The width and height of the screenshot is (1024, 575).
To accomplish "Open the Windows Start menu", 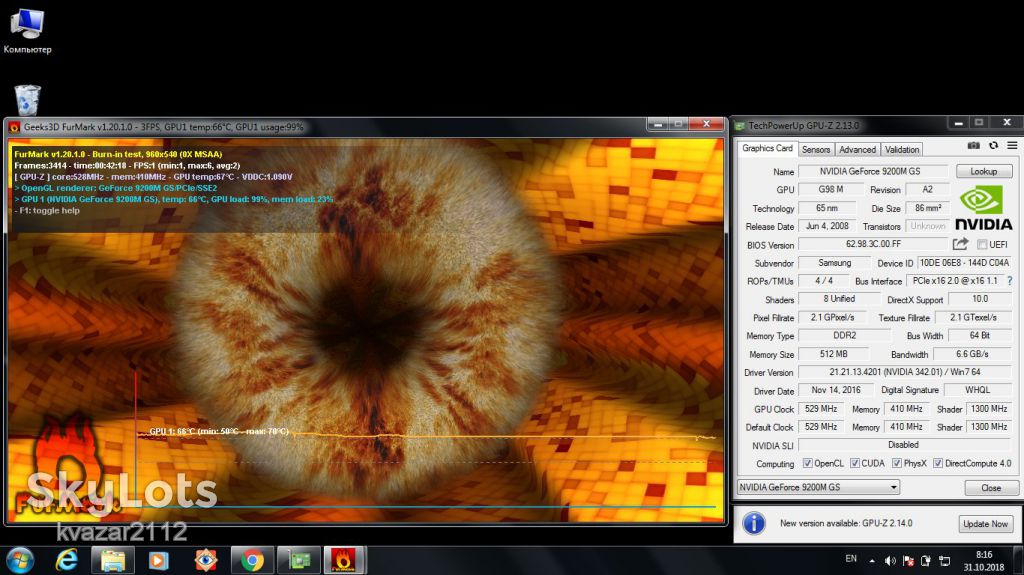I will point(20,560).
